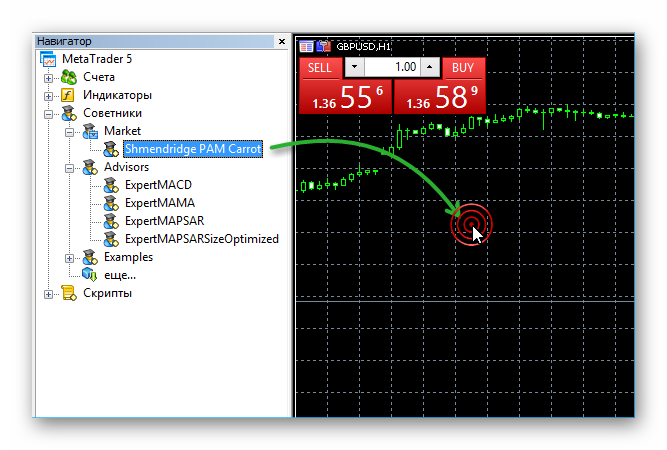Screen dimensions: 667x450
Task: Click the еще... entry
Action: click(x=120, y=276)
